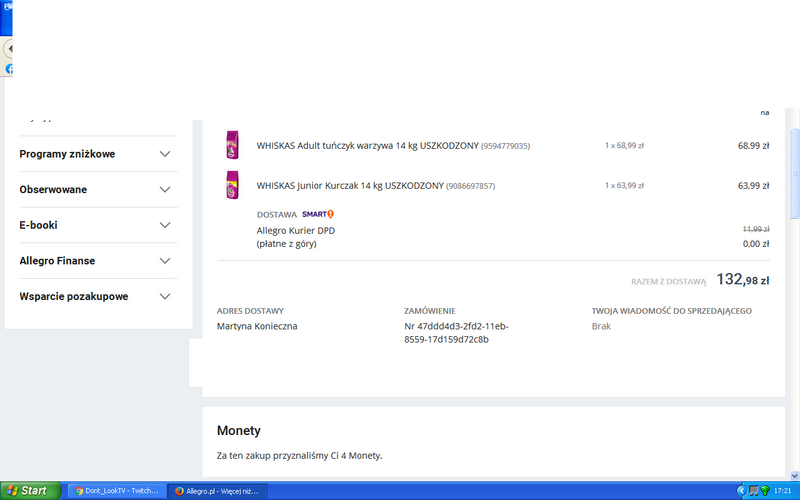Open the Windows Start menu

pyautogui.click(x=30, y=491)
